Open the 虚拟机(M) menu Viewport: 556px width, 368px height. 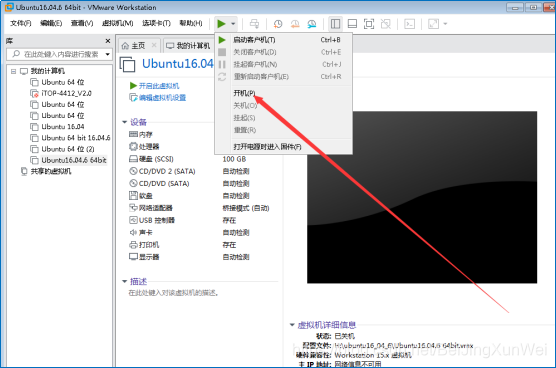pos(117,23)
